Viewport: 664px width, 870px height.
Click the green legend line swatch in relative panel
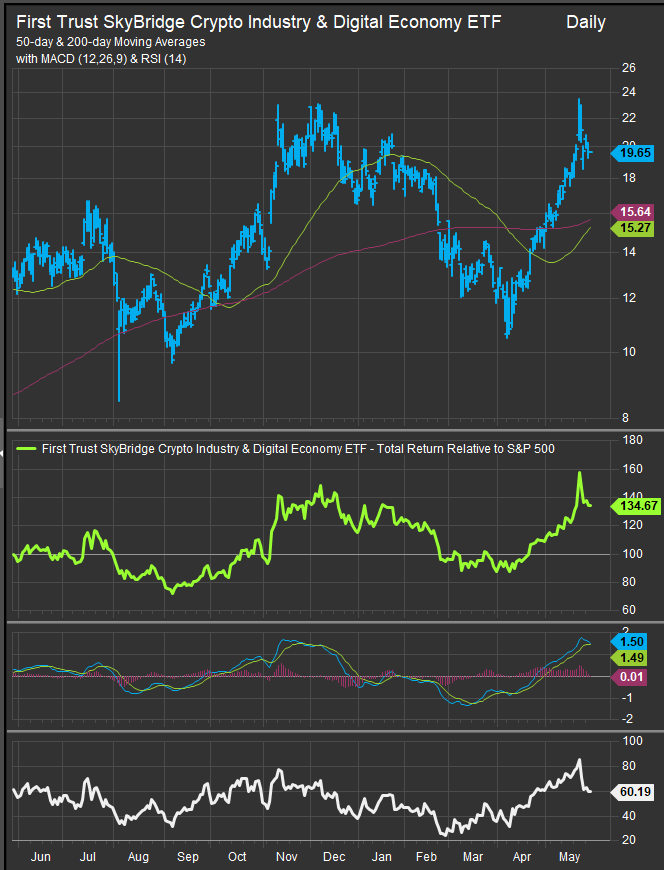coord(26,449)
